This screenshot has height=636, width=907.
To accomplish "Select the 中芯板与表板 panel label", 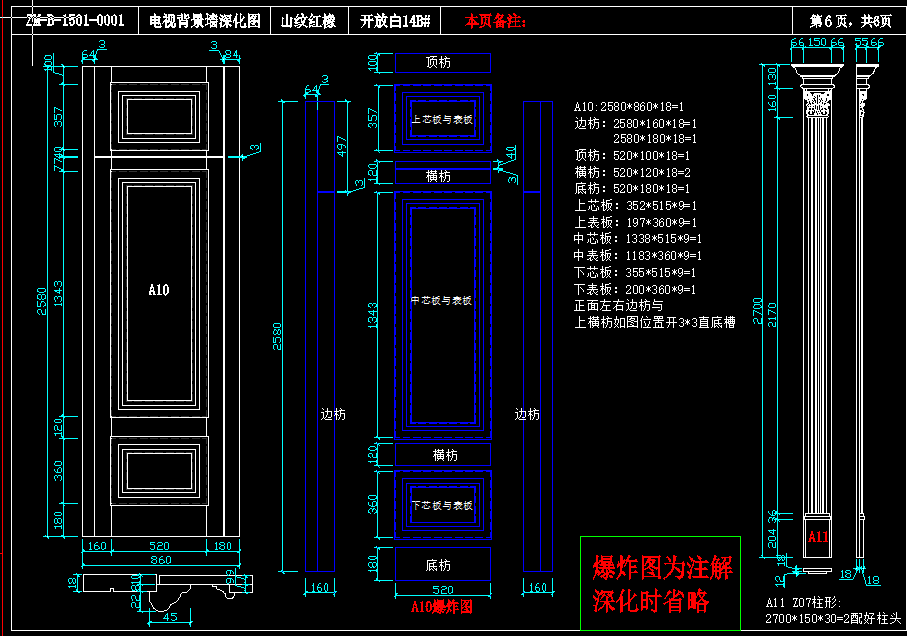I will 441,300.
